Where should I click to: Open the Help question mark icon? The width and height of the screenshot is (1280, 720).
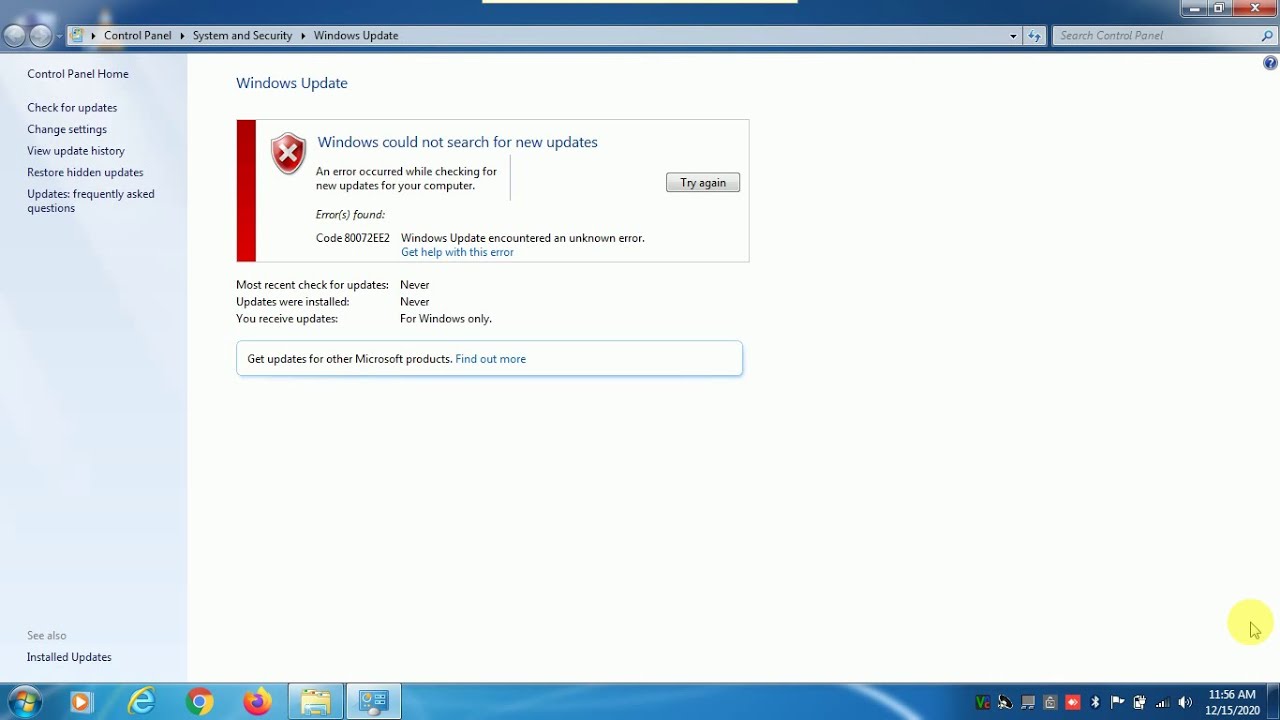(x=1270, y=63)
